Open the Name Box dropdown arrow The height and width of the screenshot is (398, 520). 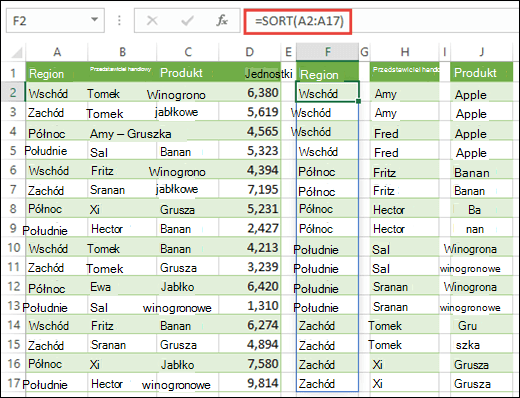click(95, 20)
